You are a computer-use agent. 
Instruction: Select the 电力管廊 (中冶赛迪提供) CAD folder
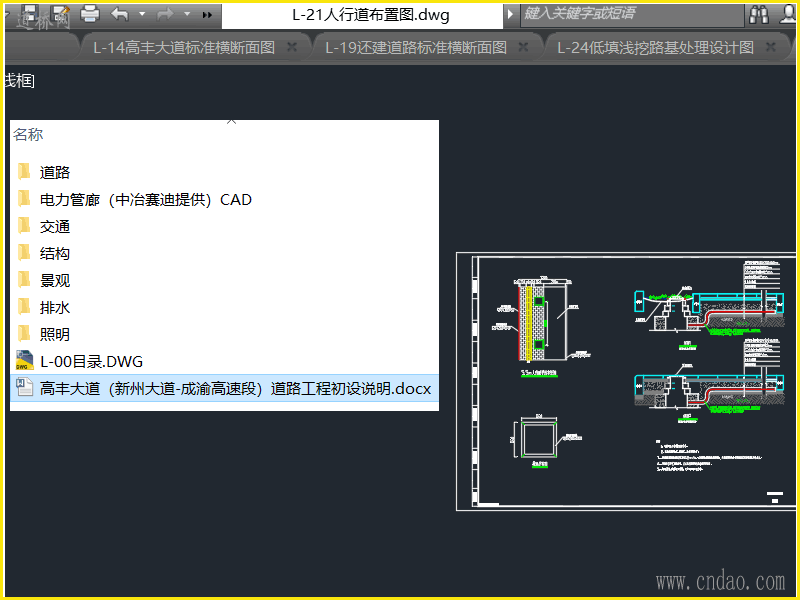224,199
